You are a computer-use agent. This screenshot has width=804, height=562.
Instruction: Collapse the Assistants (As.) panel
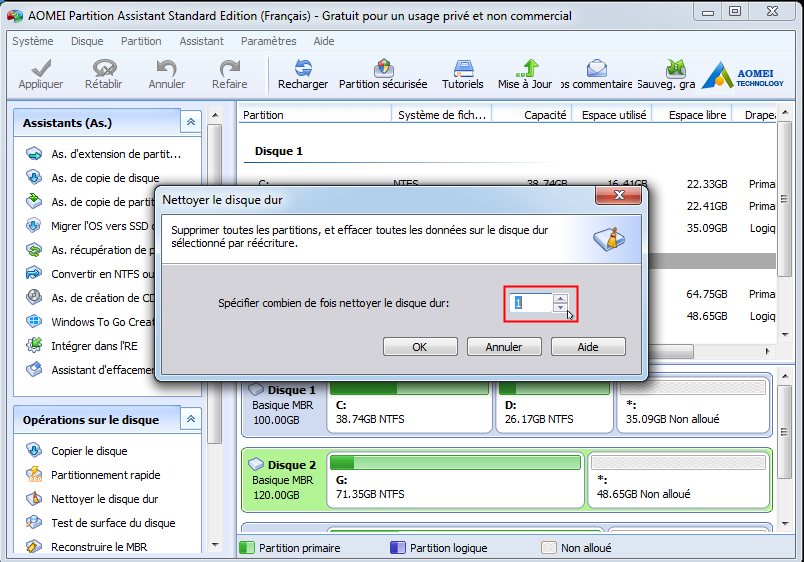point(191,122)
